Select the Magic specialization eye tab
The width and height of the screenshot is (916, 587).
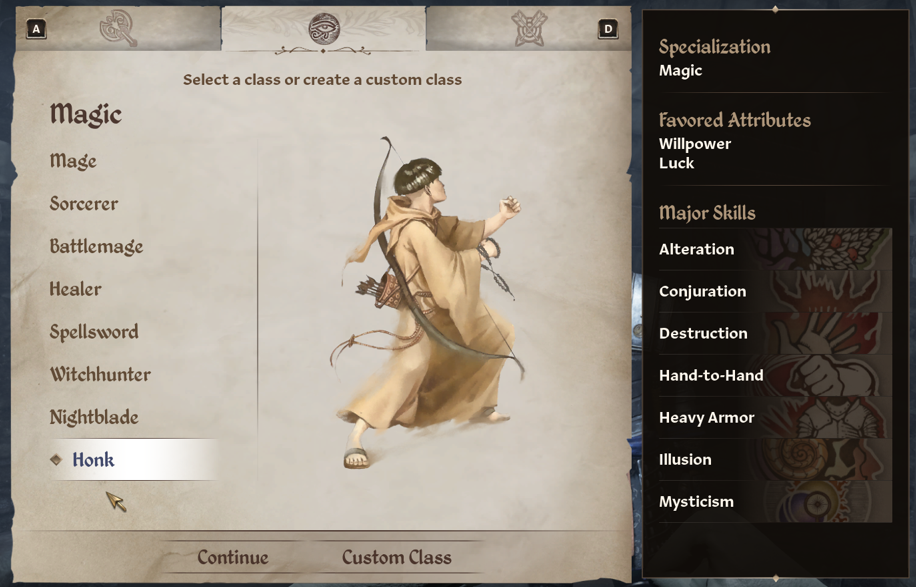click(324, 28)
